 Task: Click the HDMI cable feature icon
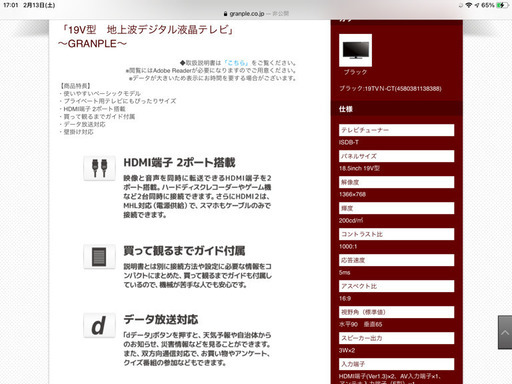point(99,168)
